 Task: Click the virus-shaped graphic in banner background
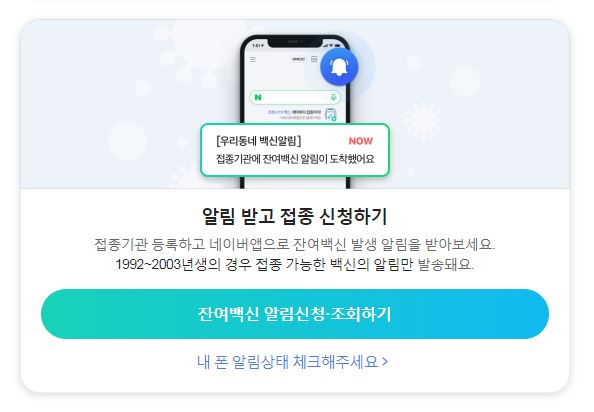423,121
